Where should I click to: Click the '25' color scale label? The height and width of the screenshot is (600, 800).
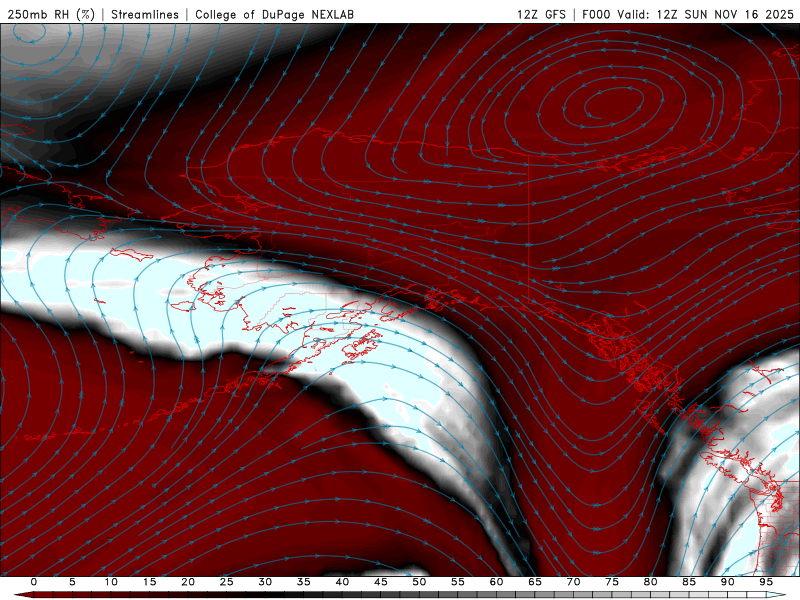click(227, 582)
